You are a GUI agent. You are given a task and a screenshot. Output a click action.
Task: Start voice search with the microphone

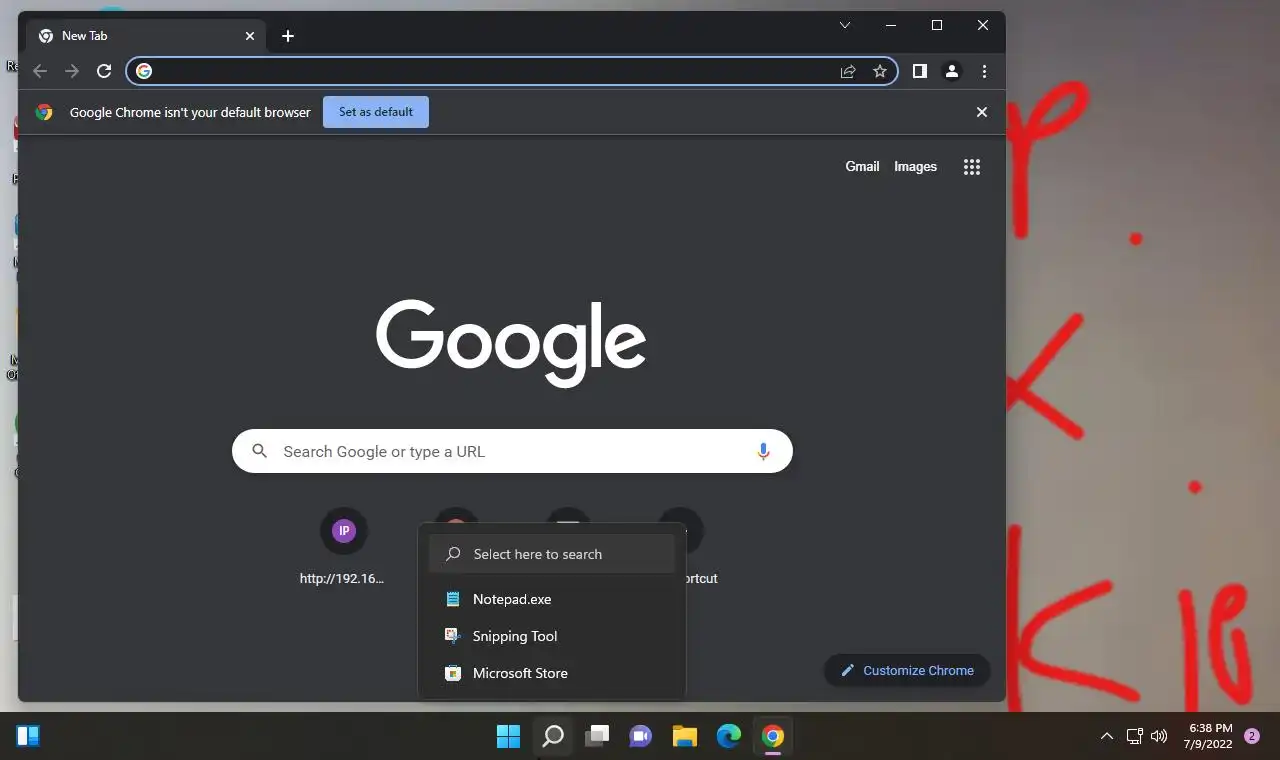(x=763, y=451)
